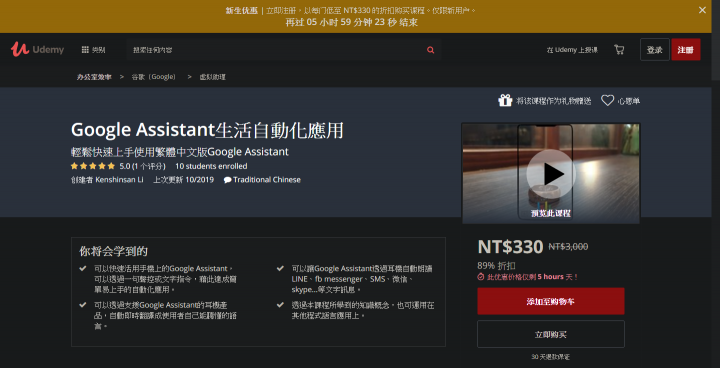
Task: Click checkmark beside LINE、fb messenger item
Action: [x=280, y=268]
